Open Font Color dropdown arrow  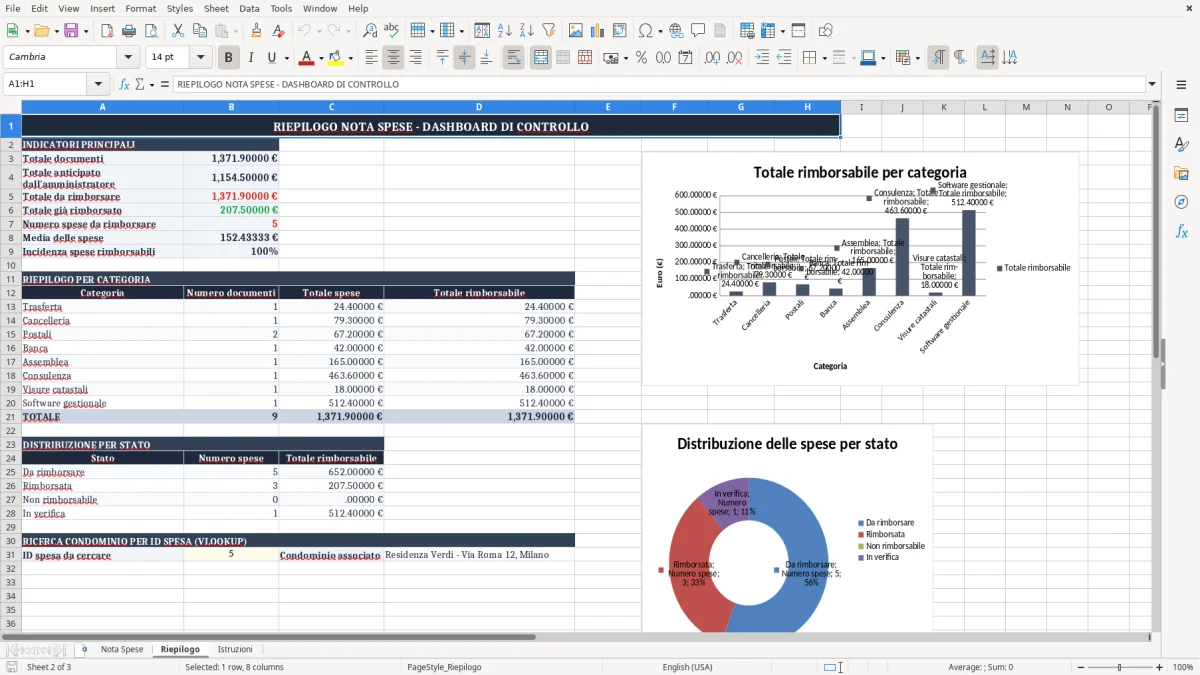[321, 58]
